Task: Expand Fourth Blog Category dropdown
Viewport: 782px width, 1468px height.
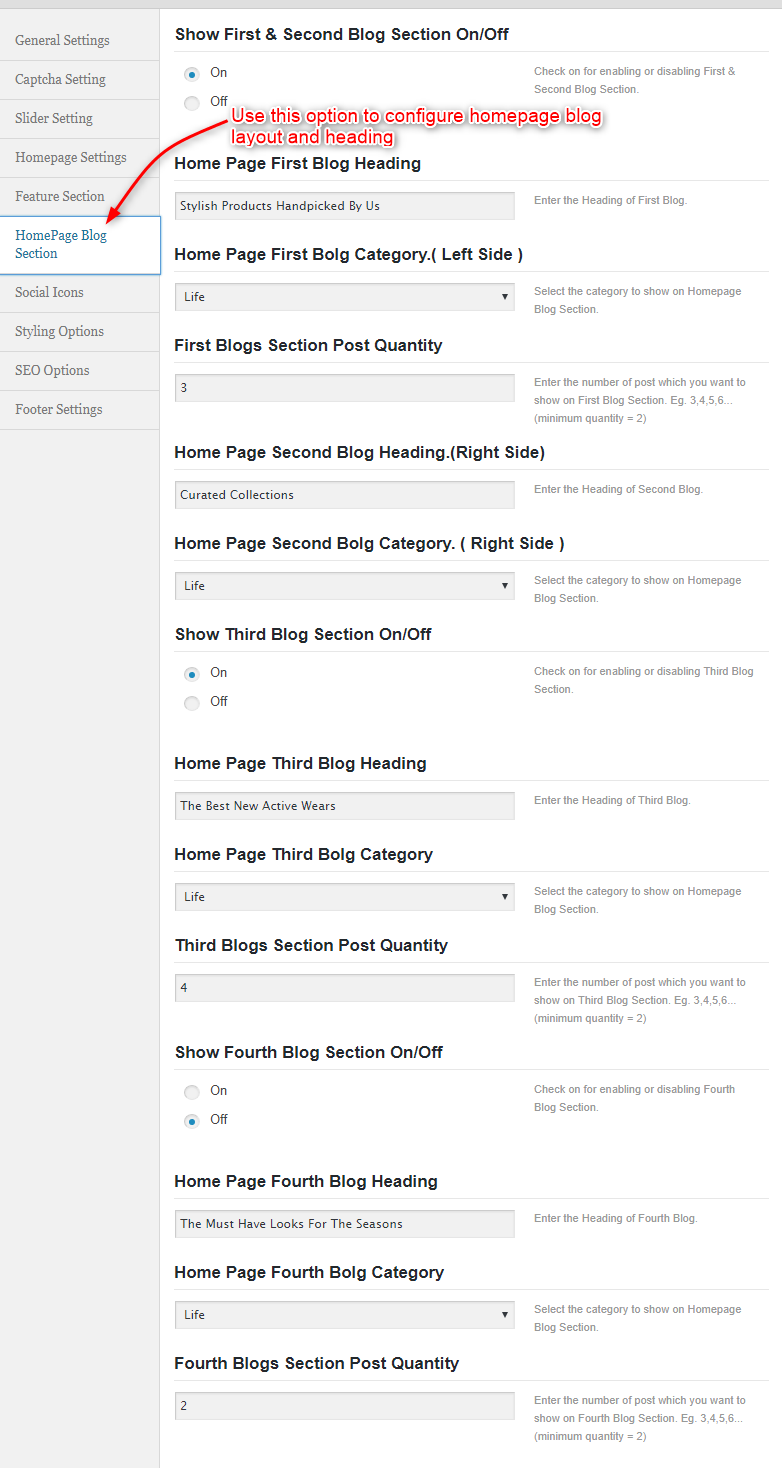Action: click(345, 1315)
